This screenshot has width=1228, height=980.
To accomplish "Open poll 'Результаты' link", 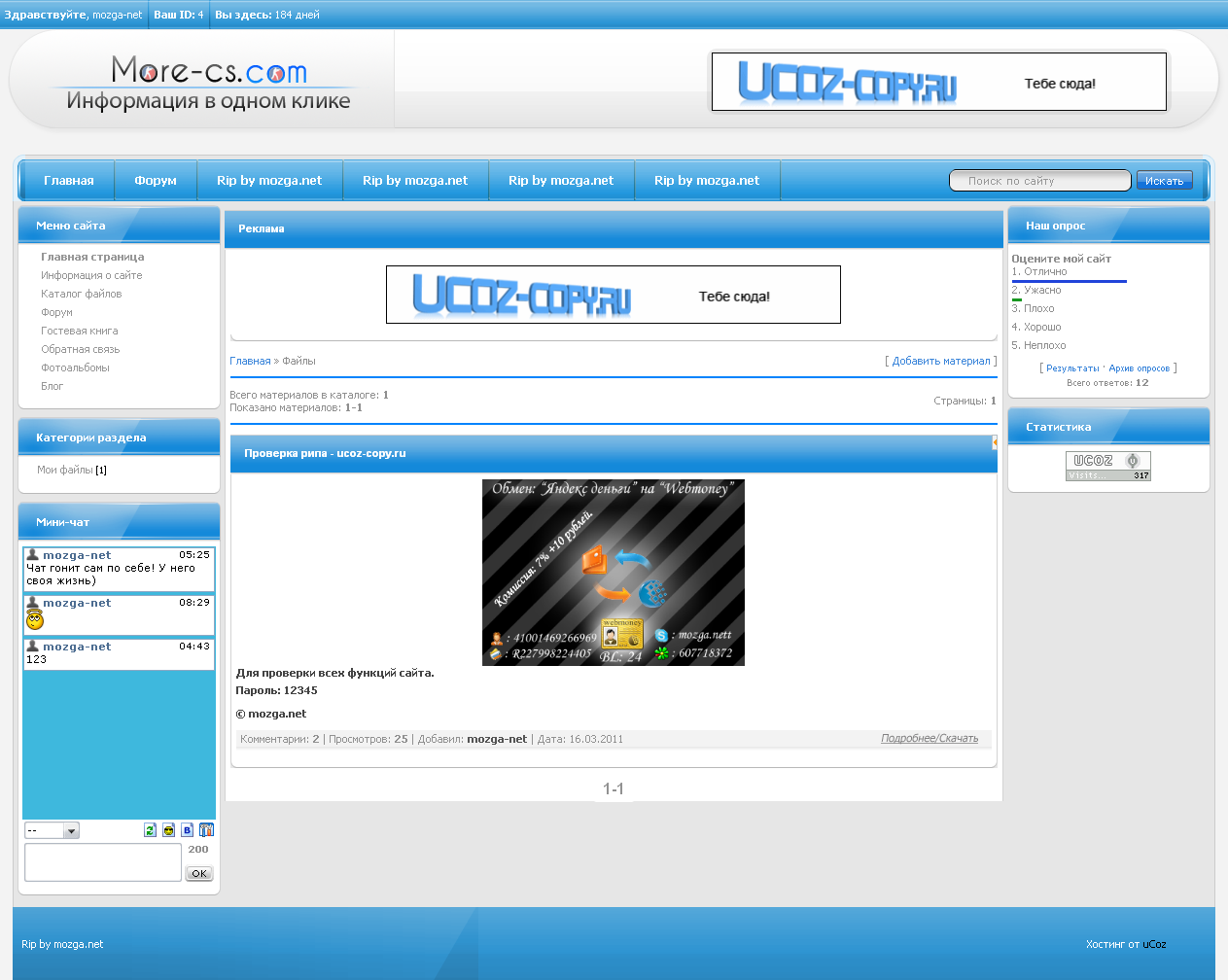I will point(1072,368).
